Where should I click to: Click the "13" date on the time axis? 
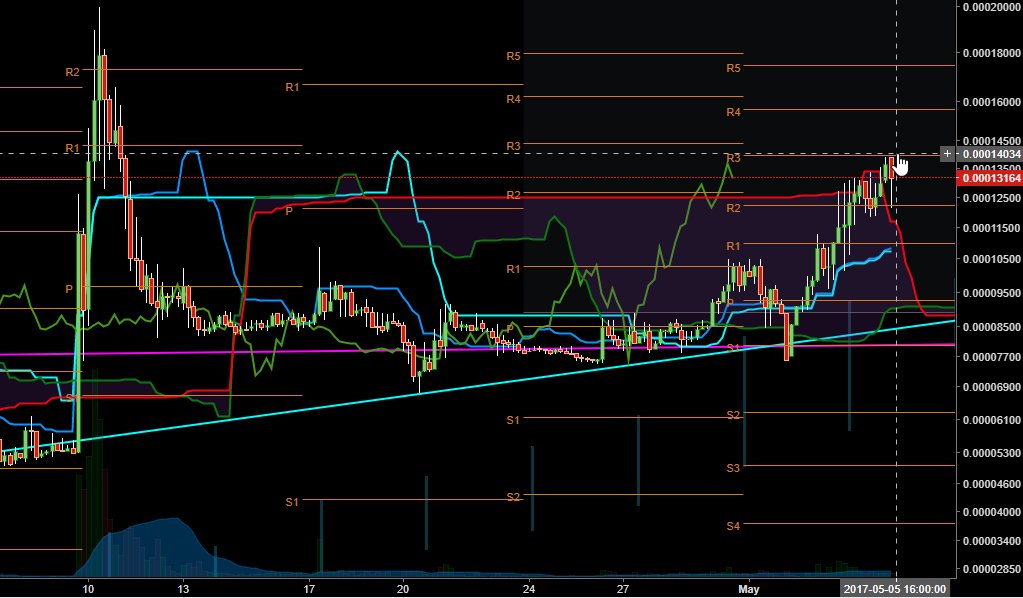[183, 590]
